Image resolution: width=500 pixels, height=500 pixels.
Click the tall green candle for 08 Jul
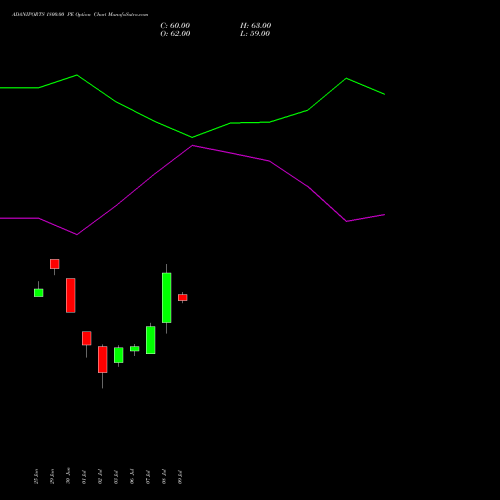click(x=167, y=298)
